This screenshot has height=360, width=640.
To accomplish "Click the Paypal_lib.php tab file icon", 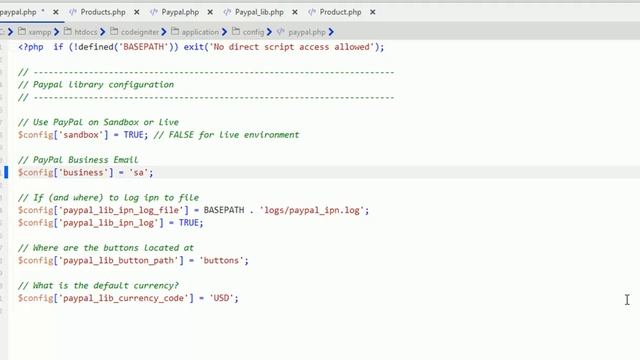I will pyautogui.click(x=227, y=12).
